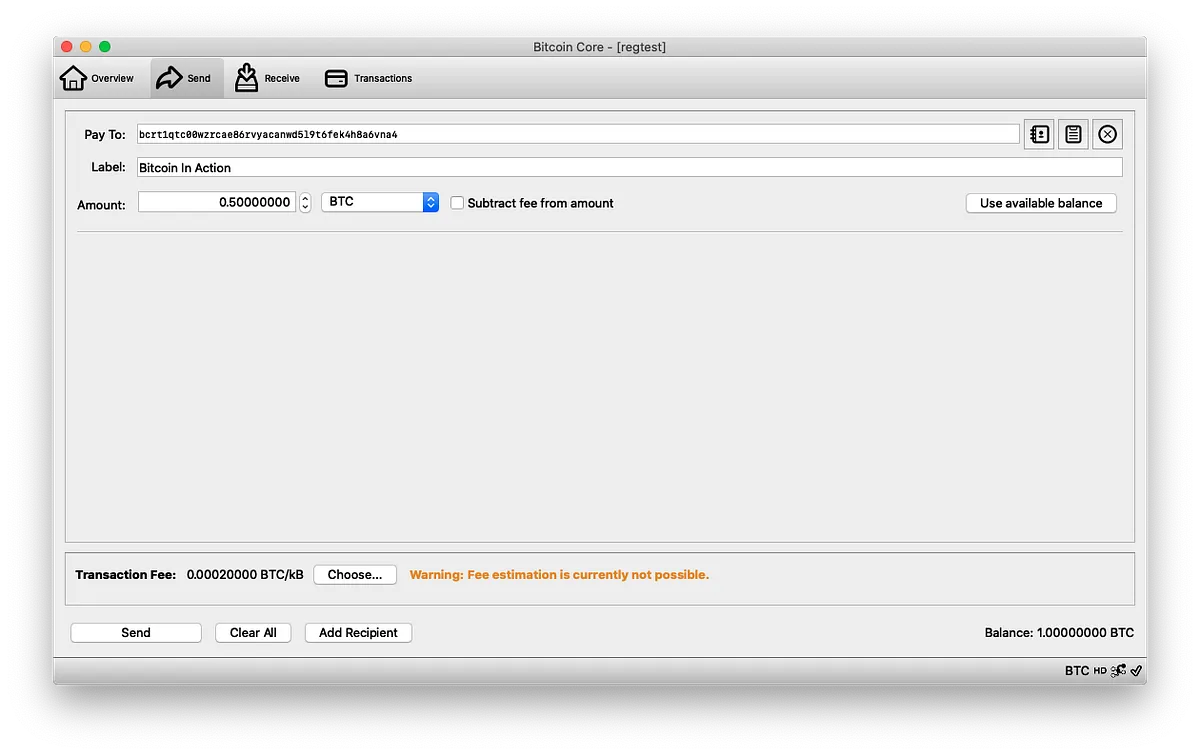
Task: Click the Receive inbox icon in the toolbar
Action: [x=246, y=77]
